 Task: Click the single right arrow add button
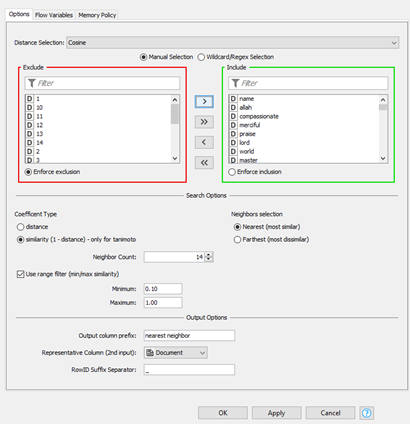pos(204,101)
